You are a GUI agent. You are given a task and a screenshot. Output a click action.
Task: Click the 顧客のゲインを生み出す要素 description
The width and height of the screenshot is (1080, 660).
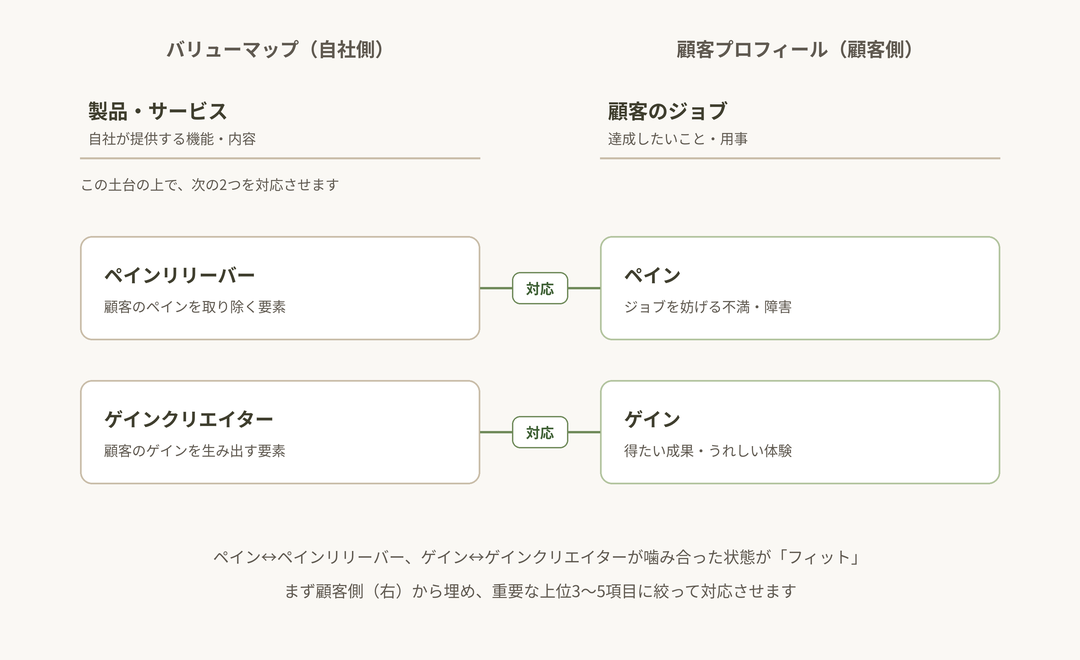[195, 451]
